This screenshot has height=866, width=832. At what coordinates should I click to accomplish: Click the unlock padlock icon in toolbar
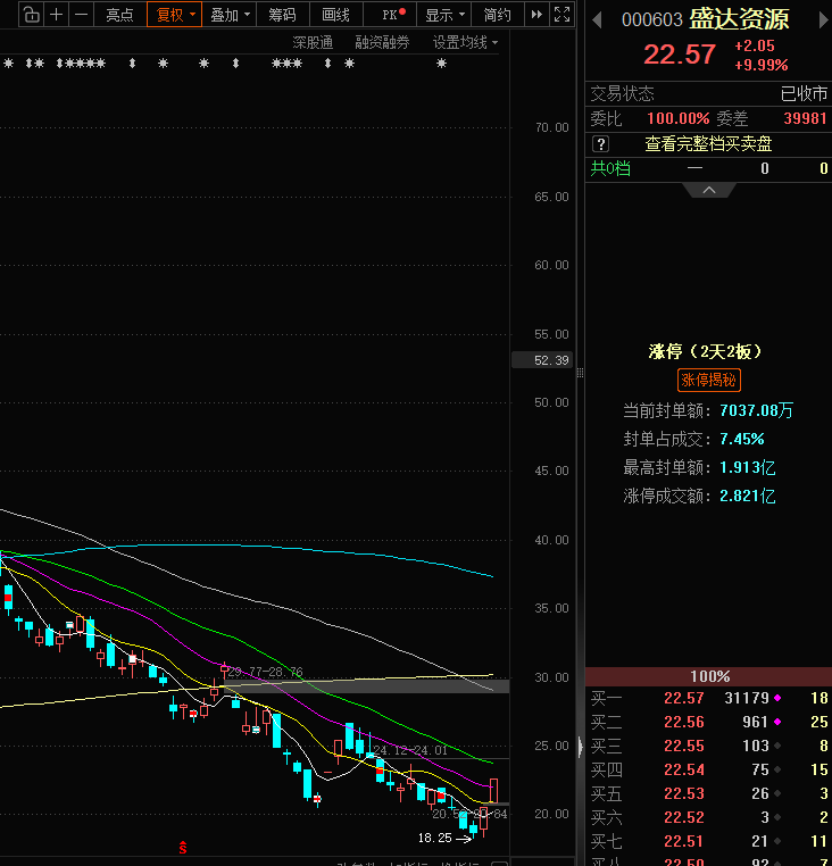point(31,14)
